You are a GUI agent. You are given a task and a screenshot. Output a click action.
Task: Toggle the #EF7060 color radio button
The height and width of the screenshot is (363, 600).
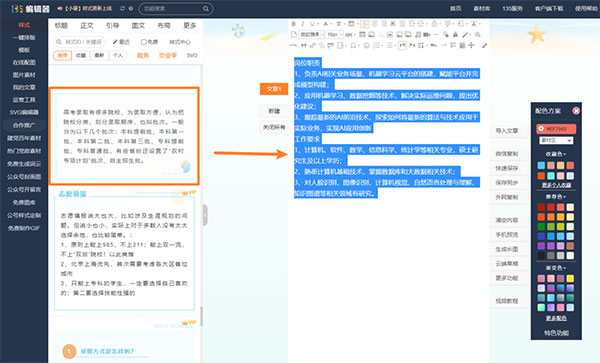click(541, 129)
